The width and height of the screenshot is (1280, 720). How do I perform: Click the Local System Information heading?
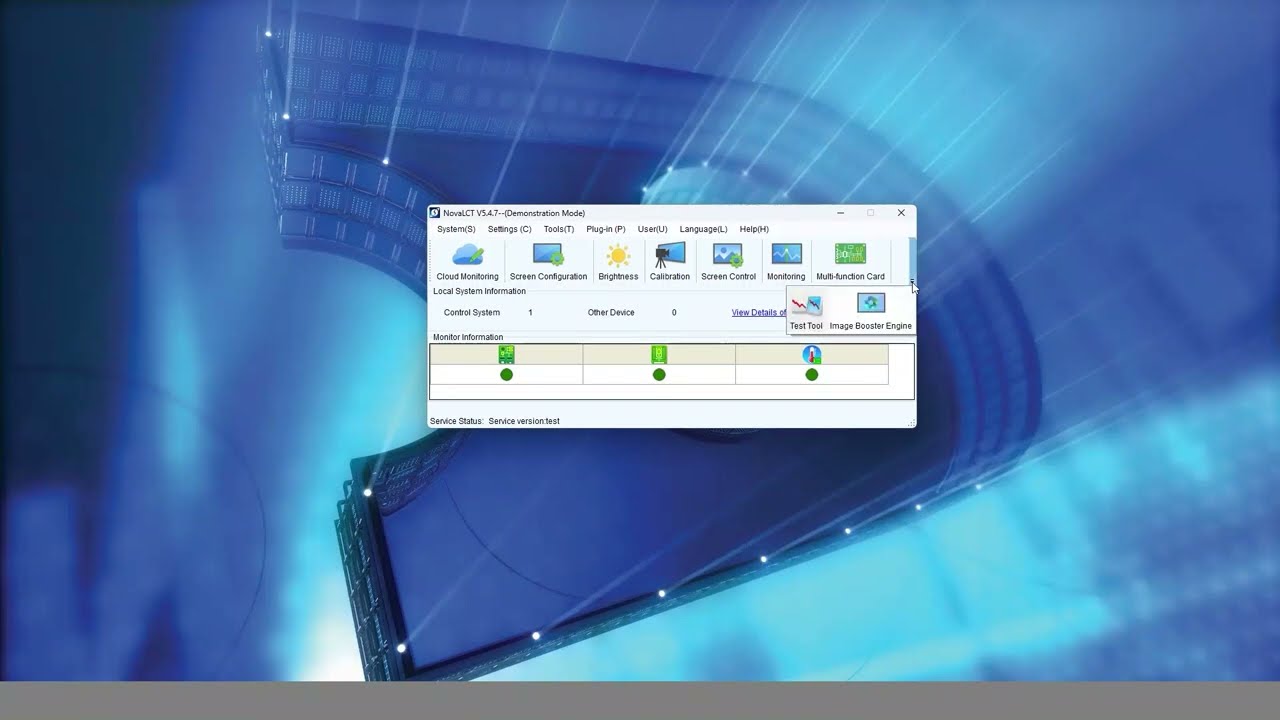(479, 291)
